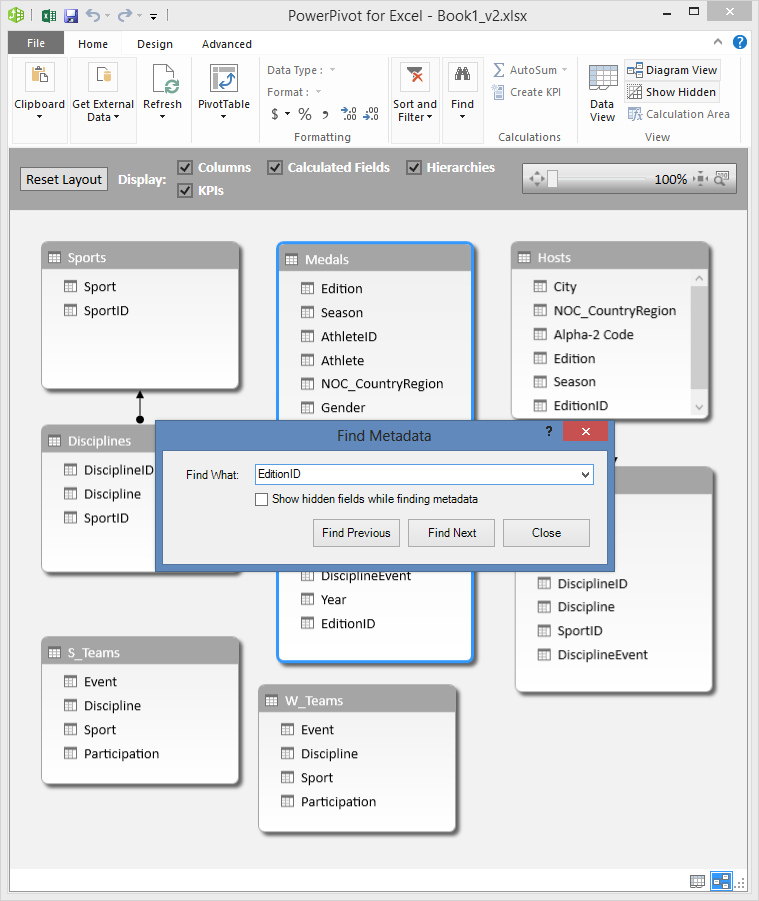Viewport: 759px width, 901px height.
Task: Apply currency format dollar sign
Action: coord(275,114)
